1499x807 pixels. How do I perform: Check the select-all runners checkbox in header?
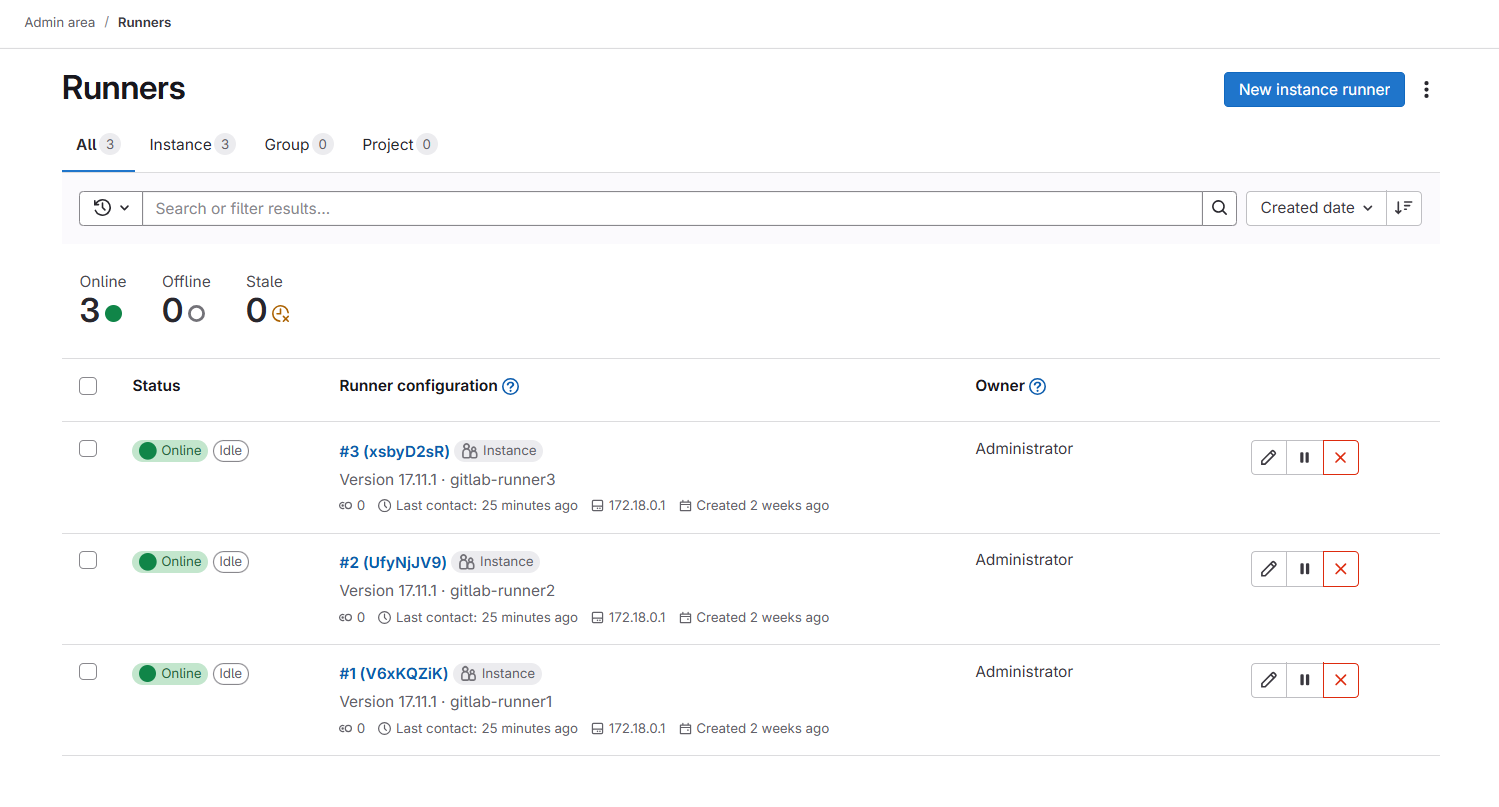point(88,386)
